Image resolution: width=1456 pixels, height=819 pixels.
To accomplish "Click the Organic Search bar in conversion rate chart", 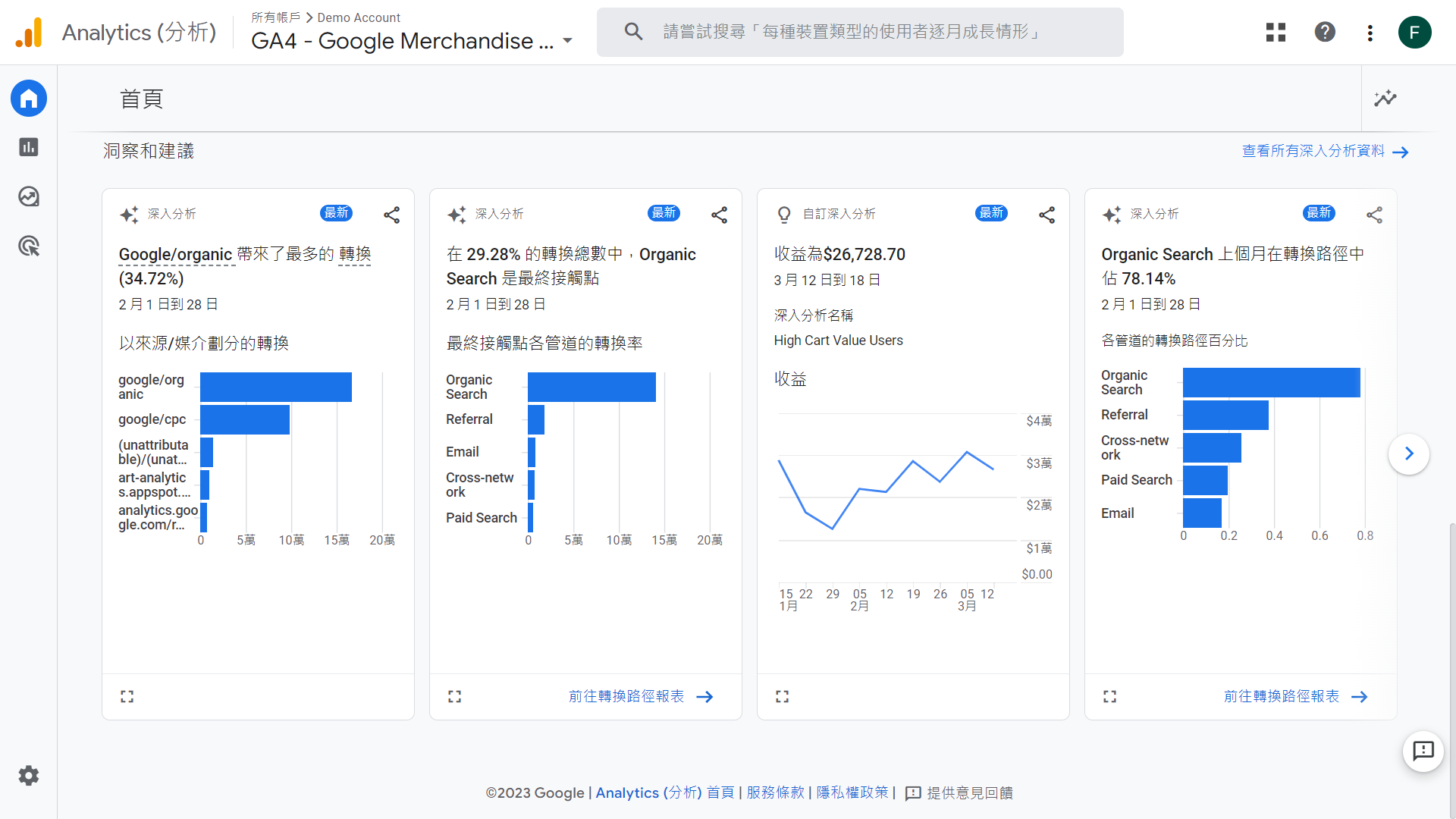I will click(x=591, y=387).
